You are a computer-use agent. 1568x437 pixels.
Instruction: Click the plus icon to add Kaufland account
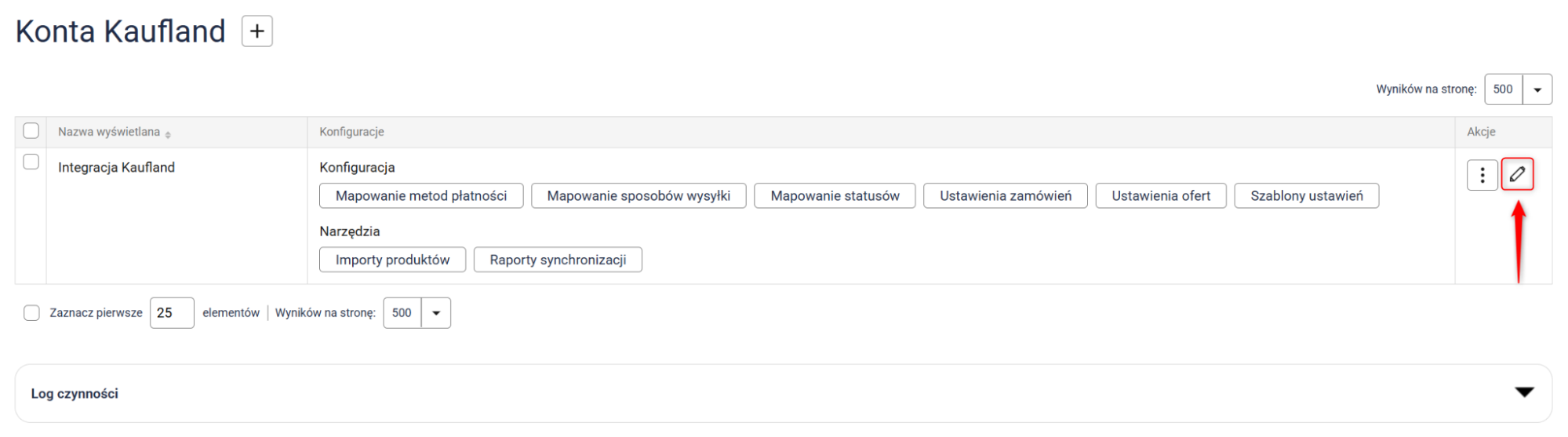coord(256,31)
